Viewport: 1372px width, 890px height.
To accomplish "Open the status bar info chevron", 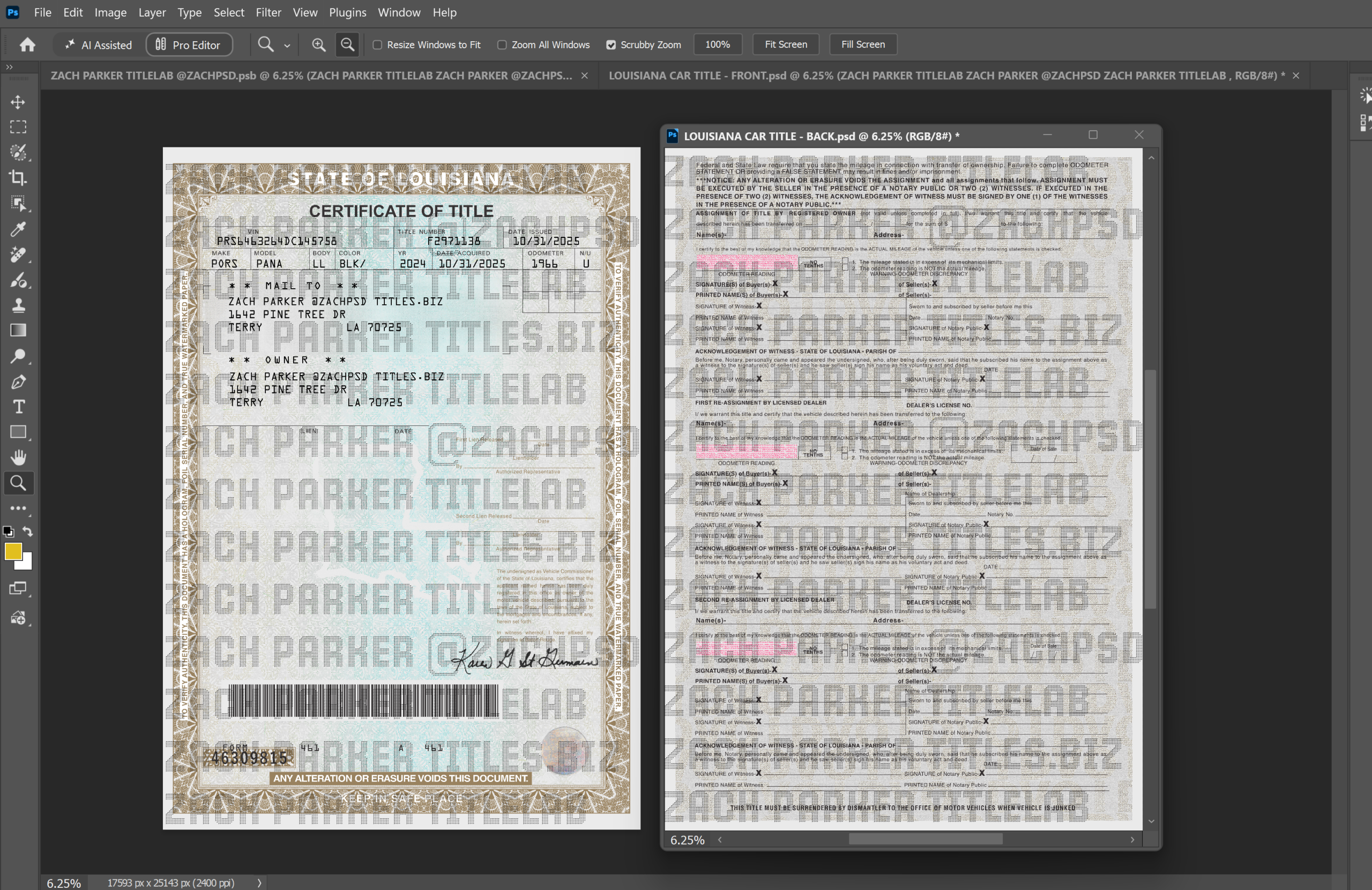I will pos(259,882).
